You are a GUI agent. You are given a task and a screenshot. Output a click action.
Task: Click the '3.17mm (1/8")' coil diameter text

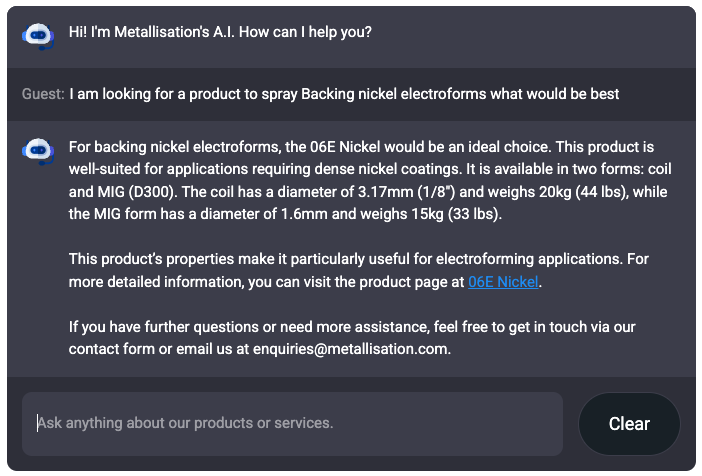[406, 192]
